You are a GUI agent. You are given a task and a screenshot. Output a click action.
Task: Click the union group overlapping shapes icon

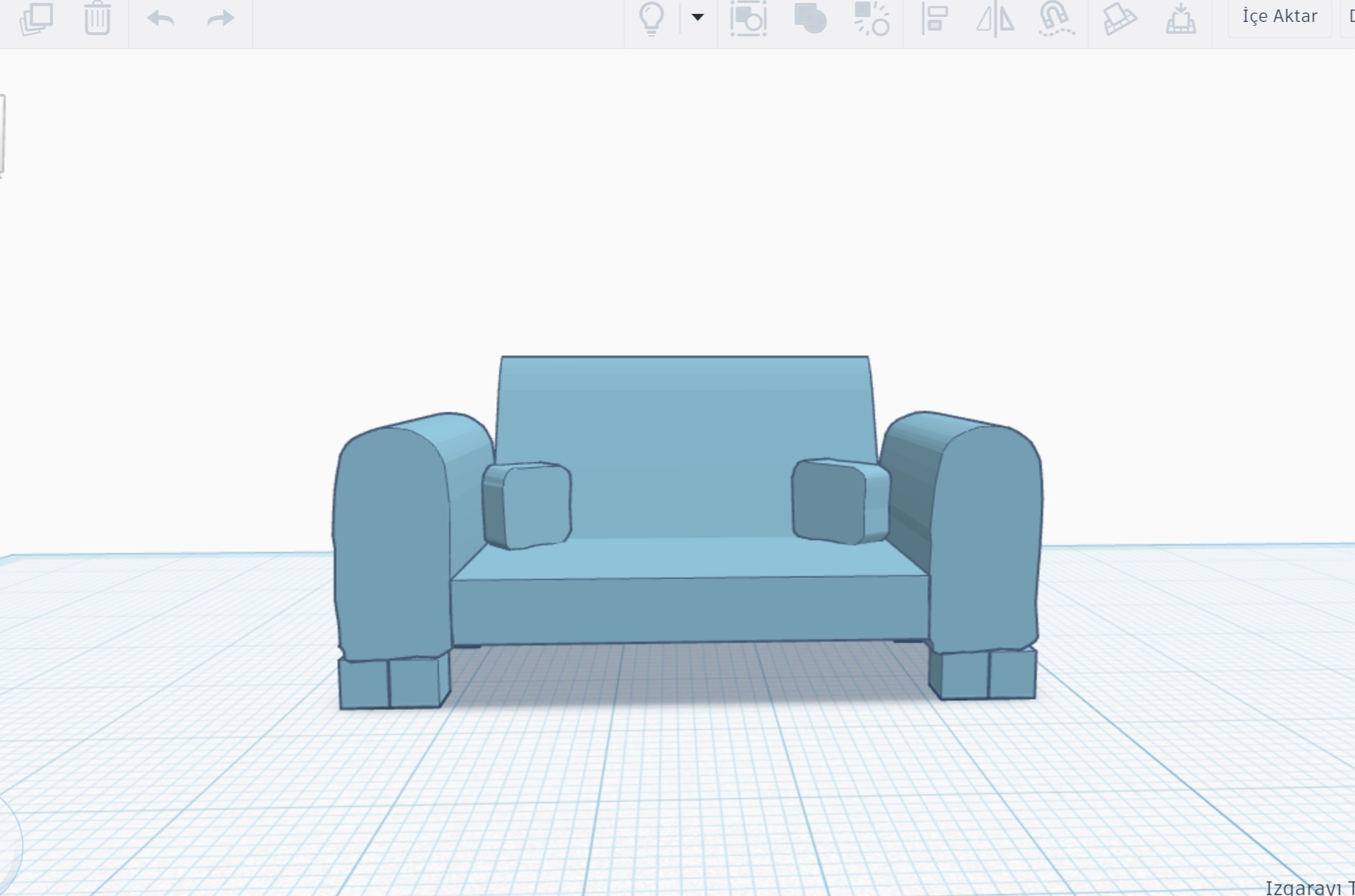tap(811, 18)
